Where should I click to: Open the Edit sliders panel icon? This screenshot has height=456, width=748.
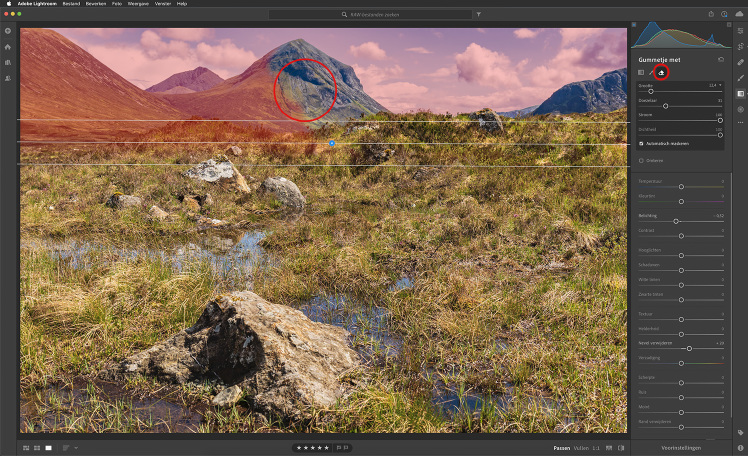740,31
